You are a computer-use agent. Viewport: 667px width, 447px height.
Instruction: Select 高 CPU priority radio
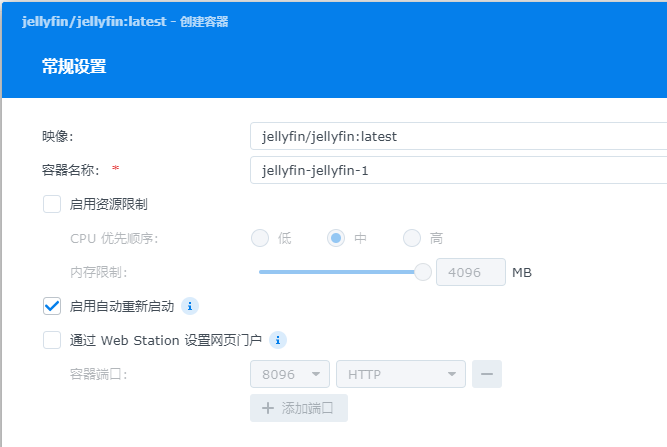[x=412, y=238]
